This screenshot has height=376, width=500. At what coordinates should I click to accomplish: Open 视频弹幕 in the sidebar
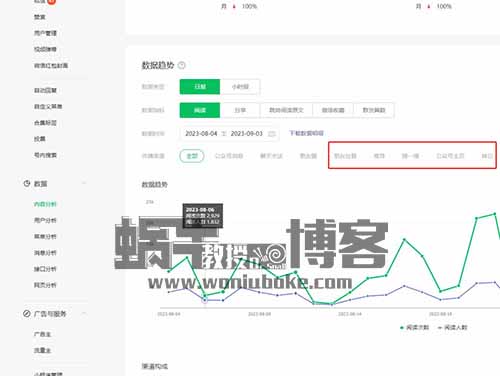[x=45, y=49]
